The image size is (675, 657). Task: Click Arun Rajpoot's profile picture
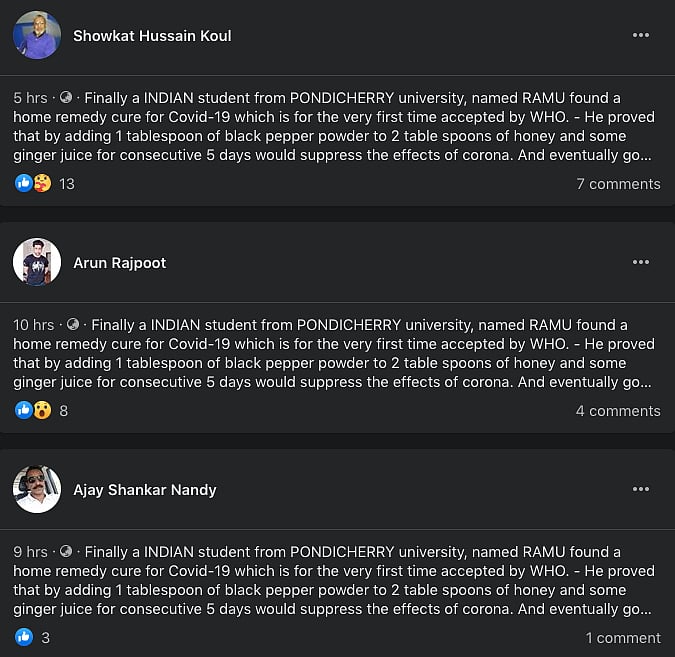click(37, 263)
